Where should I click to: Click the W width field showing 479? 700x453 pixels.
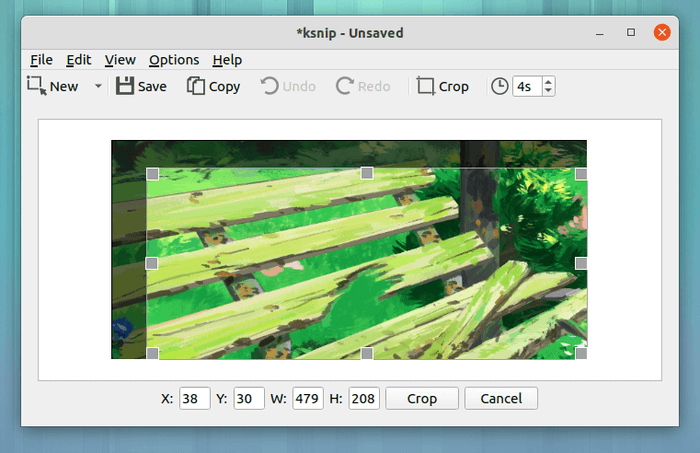point(308,398)
